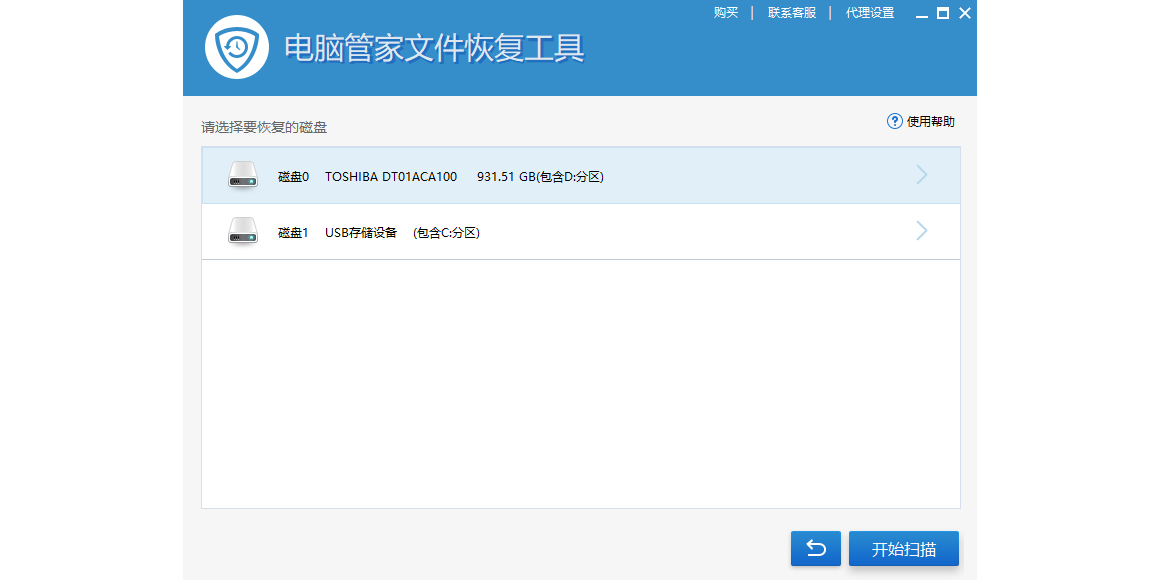This screenshot has width=1160, height=580.
Task: Open 代理设置 in the top bar
Action: pyautogui.click(x=870, y=13)
